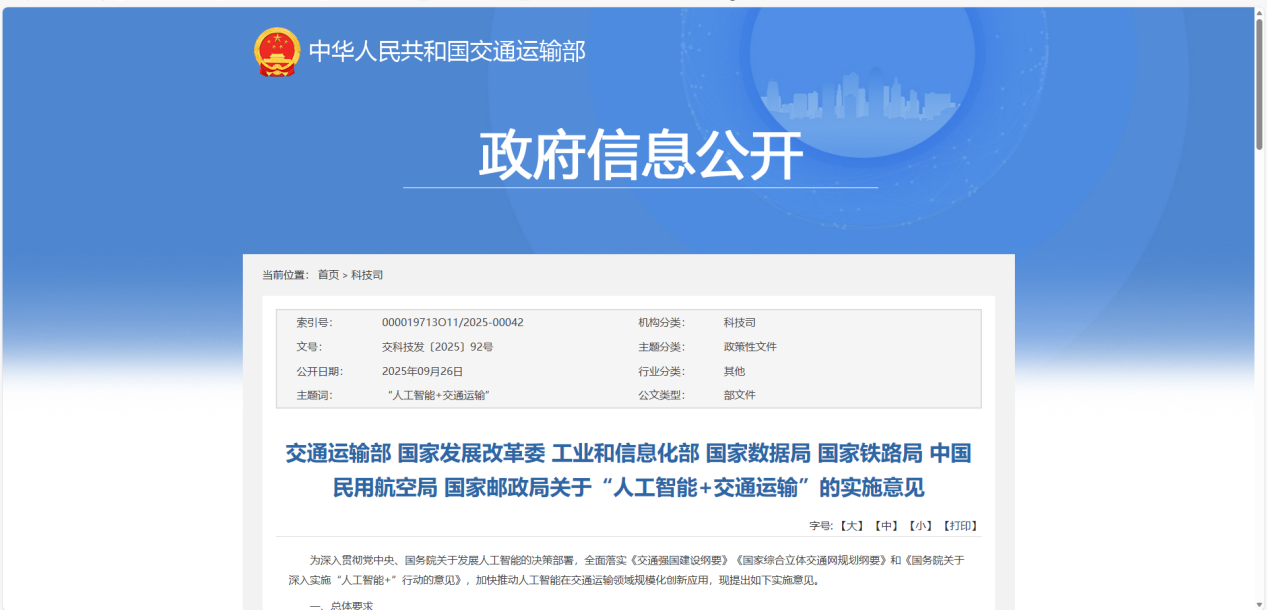1267x610 pixels.
Task: Open the 中华人民共和国交通运输部 site title
Action: click(447, 52)
